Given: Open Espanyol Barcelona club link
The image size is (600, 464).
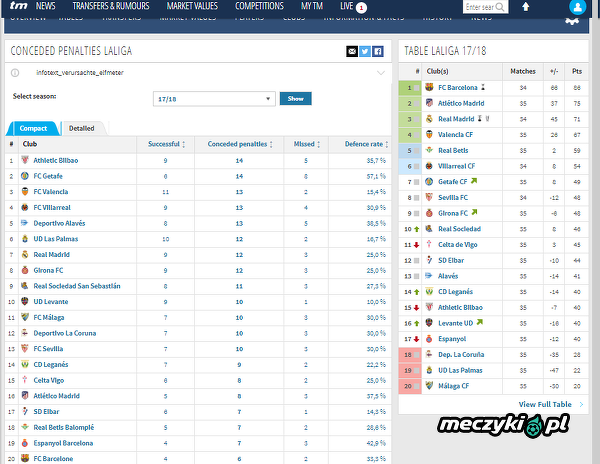Looking at the screenshot, I should pyautogui.click(x=63, y=443).
